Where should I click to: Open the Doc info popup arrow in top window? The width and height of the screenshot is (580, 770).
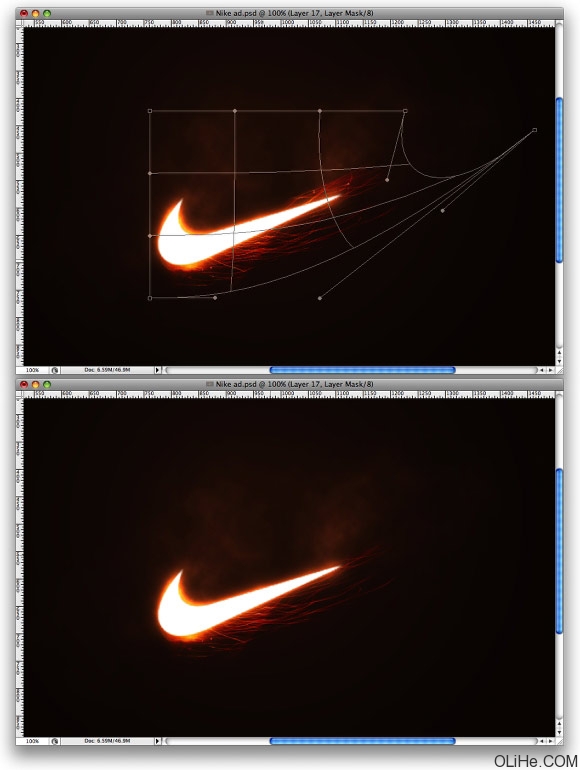click(157, 370)
